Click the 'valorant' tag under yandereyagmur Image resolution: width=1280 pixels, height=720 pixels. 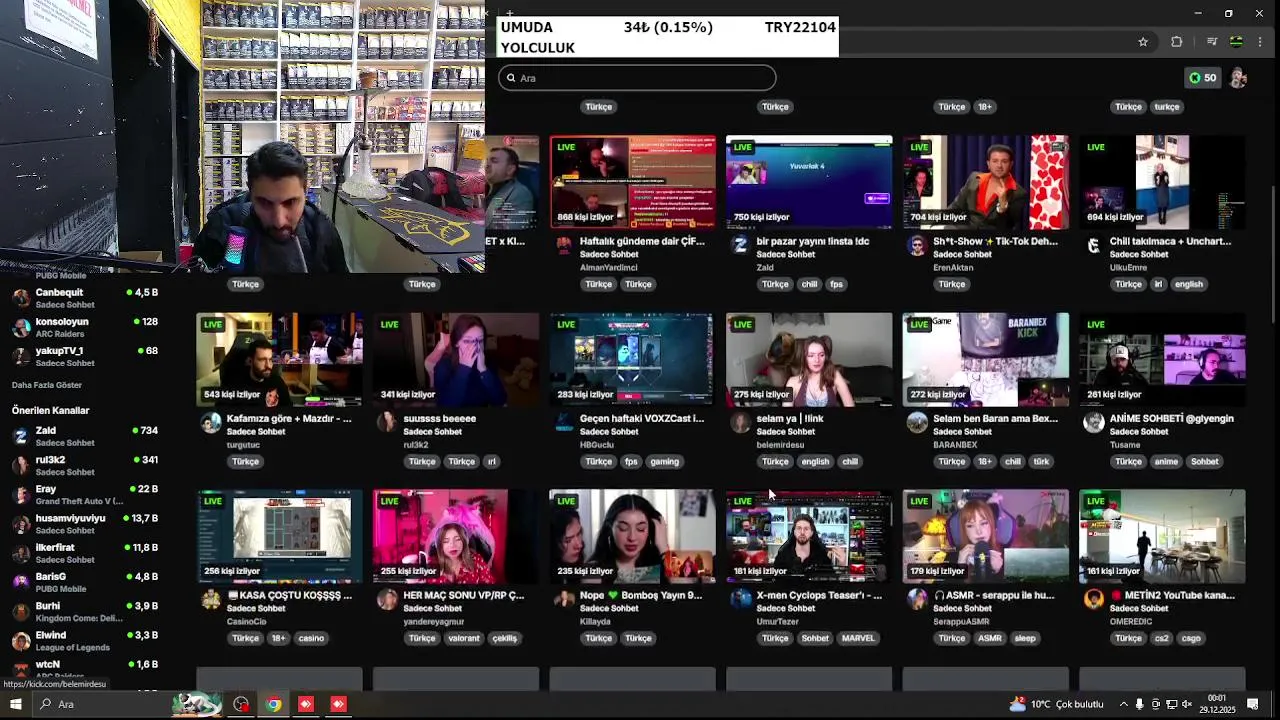[x=464, y=638]
